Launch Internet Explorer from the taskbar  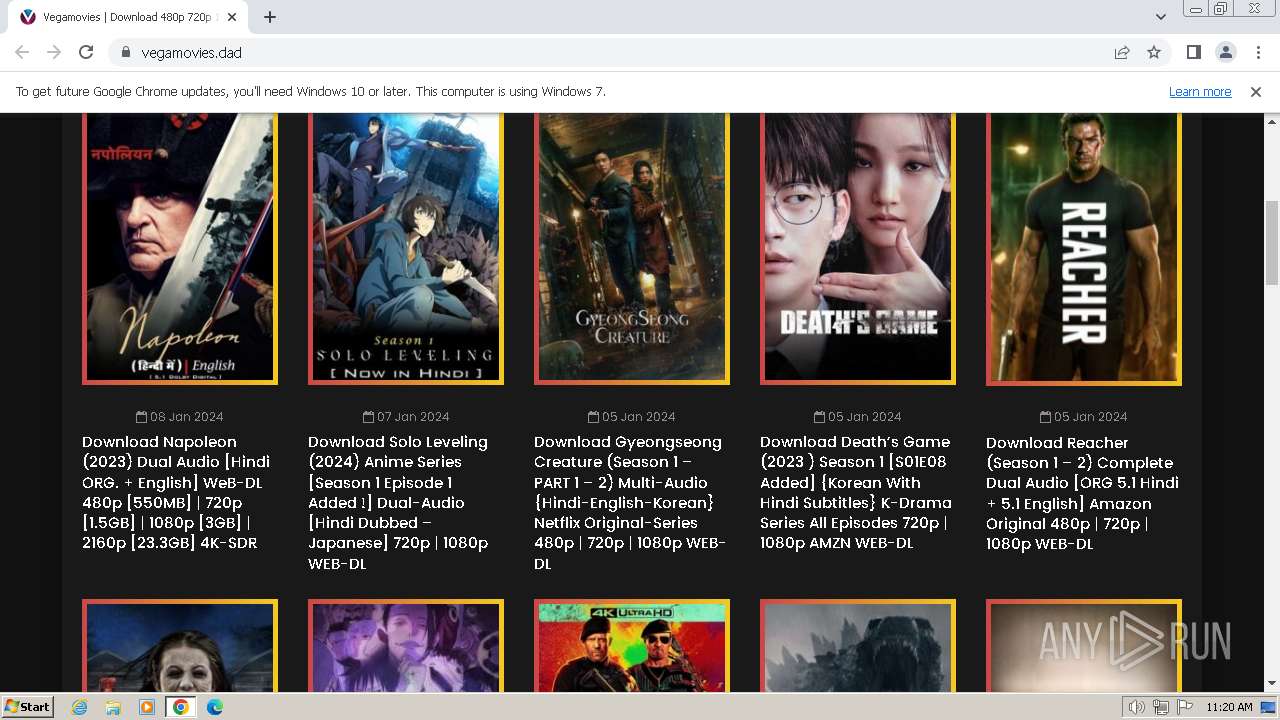[80, 707]
